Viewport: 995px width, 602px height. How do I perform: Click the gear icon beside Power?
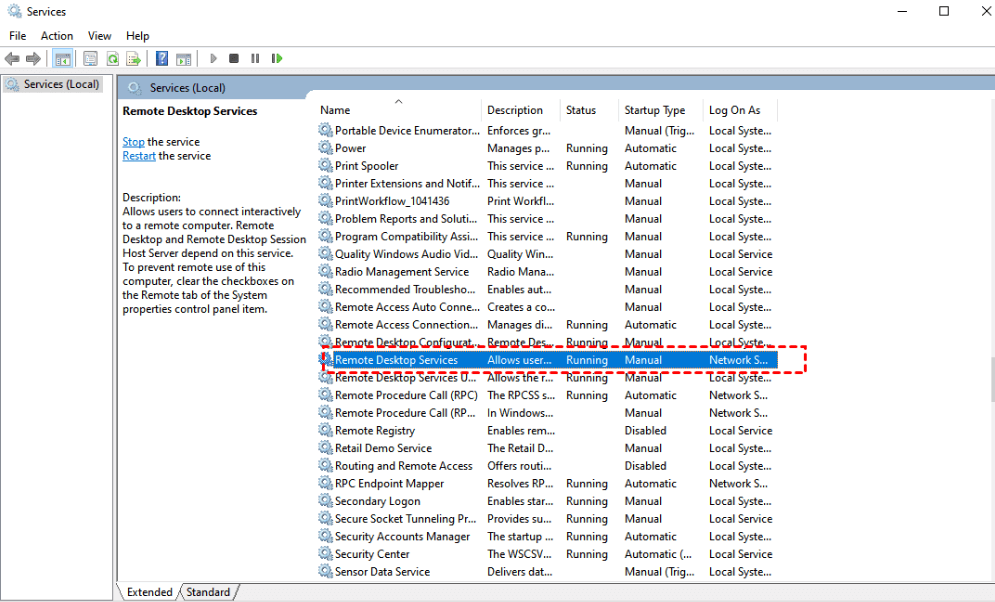pos(326,148)
